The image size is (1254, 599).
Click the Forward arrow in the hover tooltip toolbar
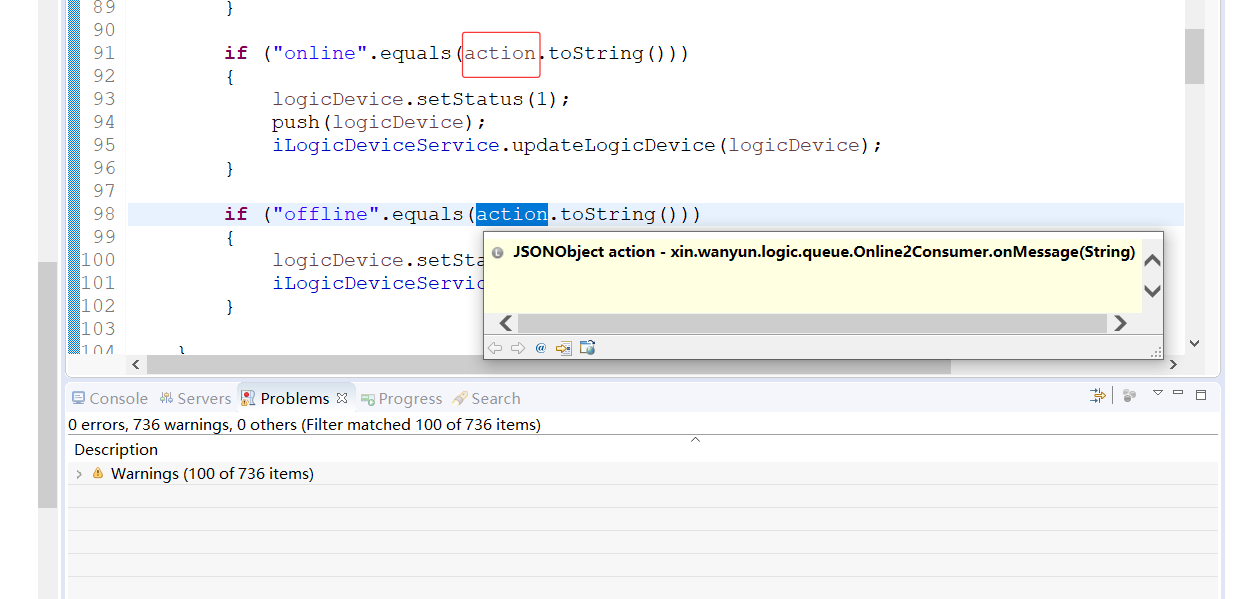[x=517, y=348]
